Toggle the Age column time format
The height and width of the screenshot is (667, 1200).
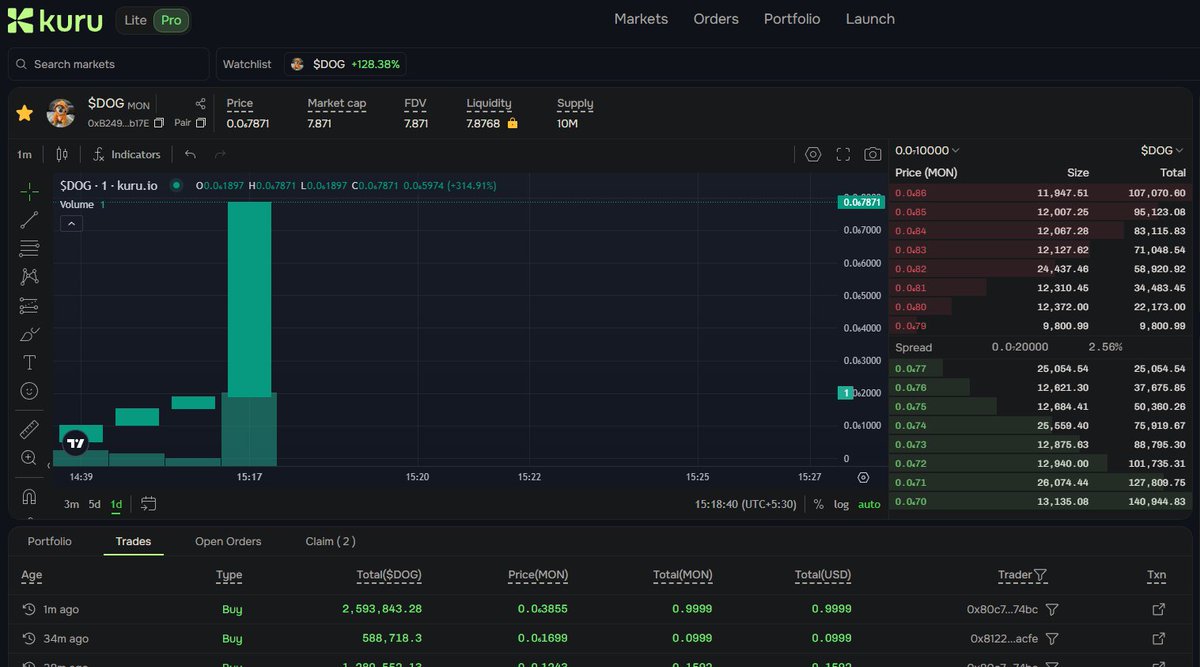pos(32,575)
